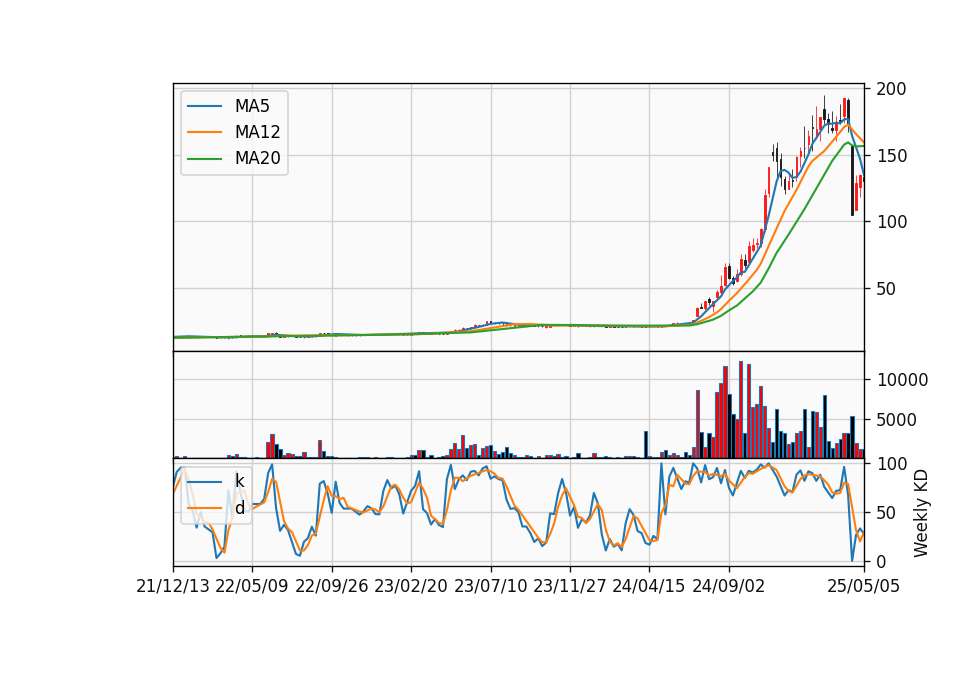Click the 5000 volume axis label
The height and width of the screenshot is (690, 960).
[x=897, y=419]
